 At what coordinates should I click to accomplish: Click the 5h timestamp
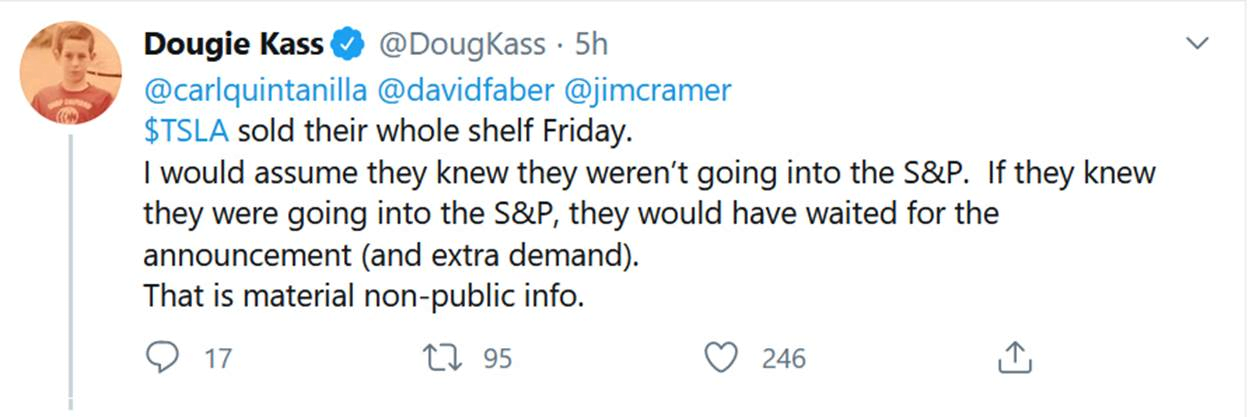(590, 45)
